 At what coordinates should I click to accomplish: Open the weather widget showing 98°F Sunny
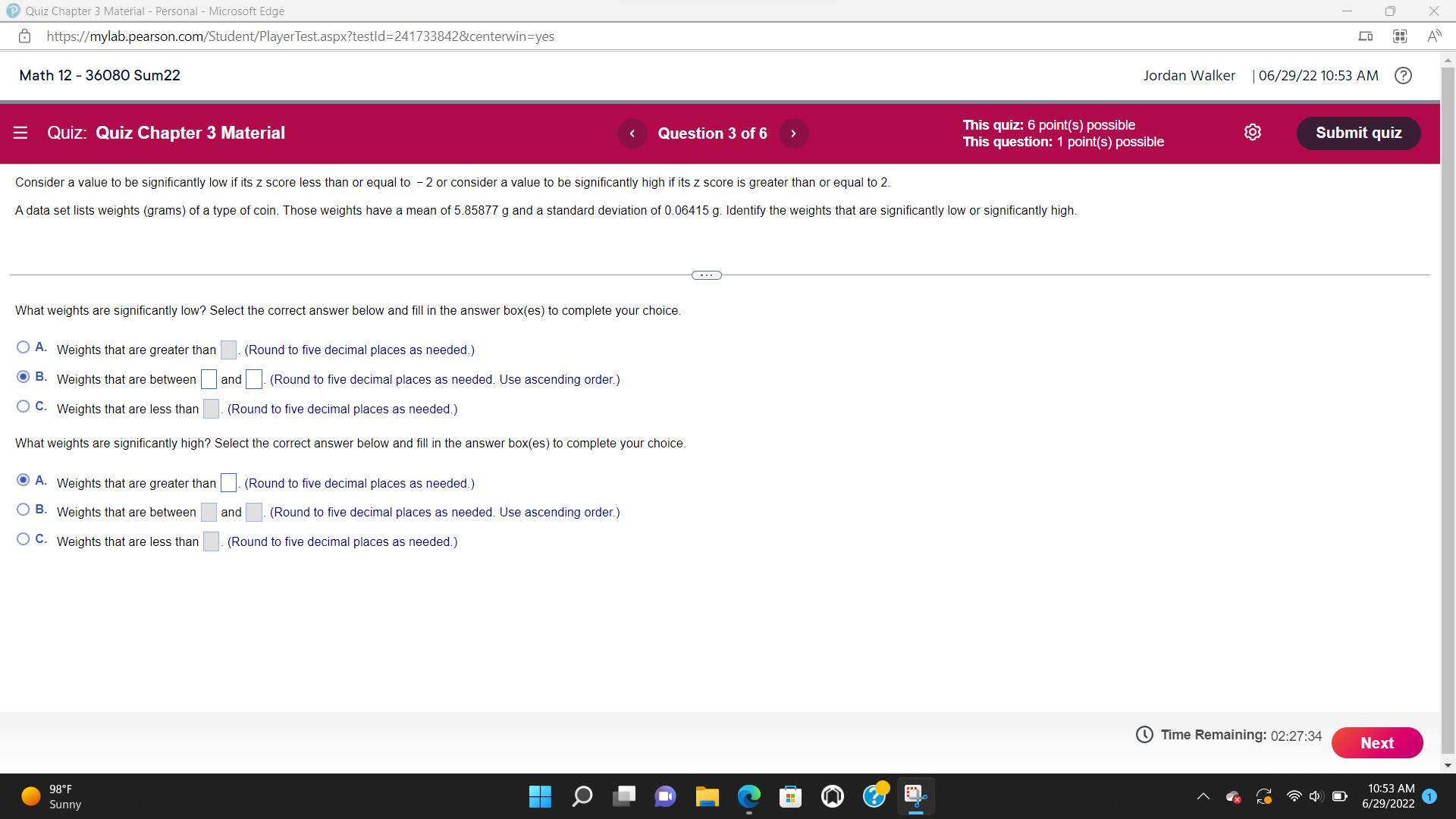pos(49,796)
